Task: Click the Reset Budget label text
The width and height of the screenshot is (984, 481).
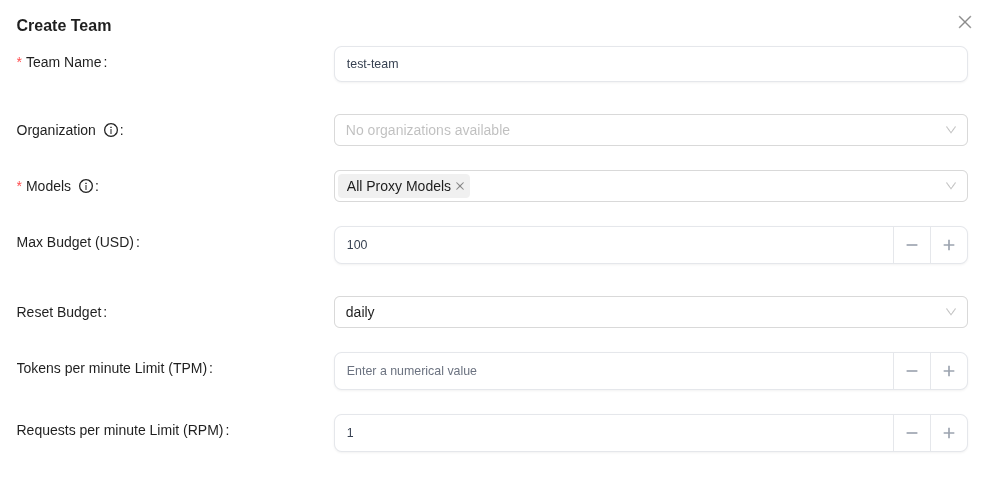Action: click(x=59, y=312)
